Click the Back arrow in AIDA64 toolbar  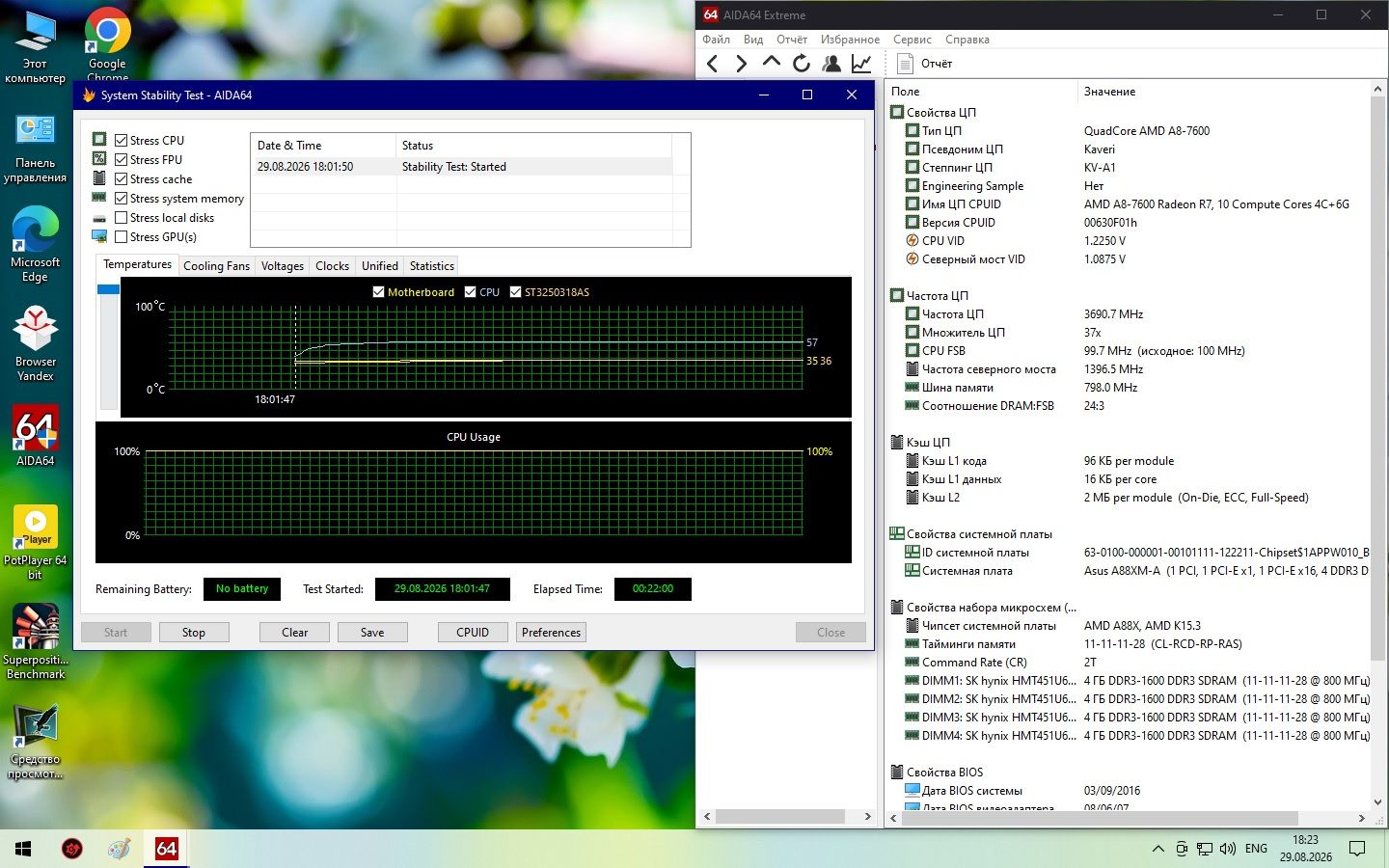713,64
